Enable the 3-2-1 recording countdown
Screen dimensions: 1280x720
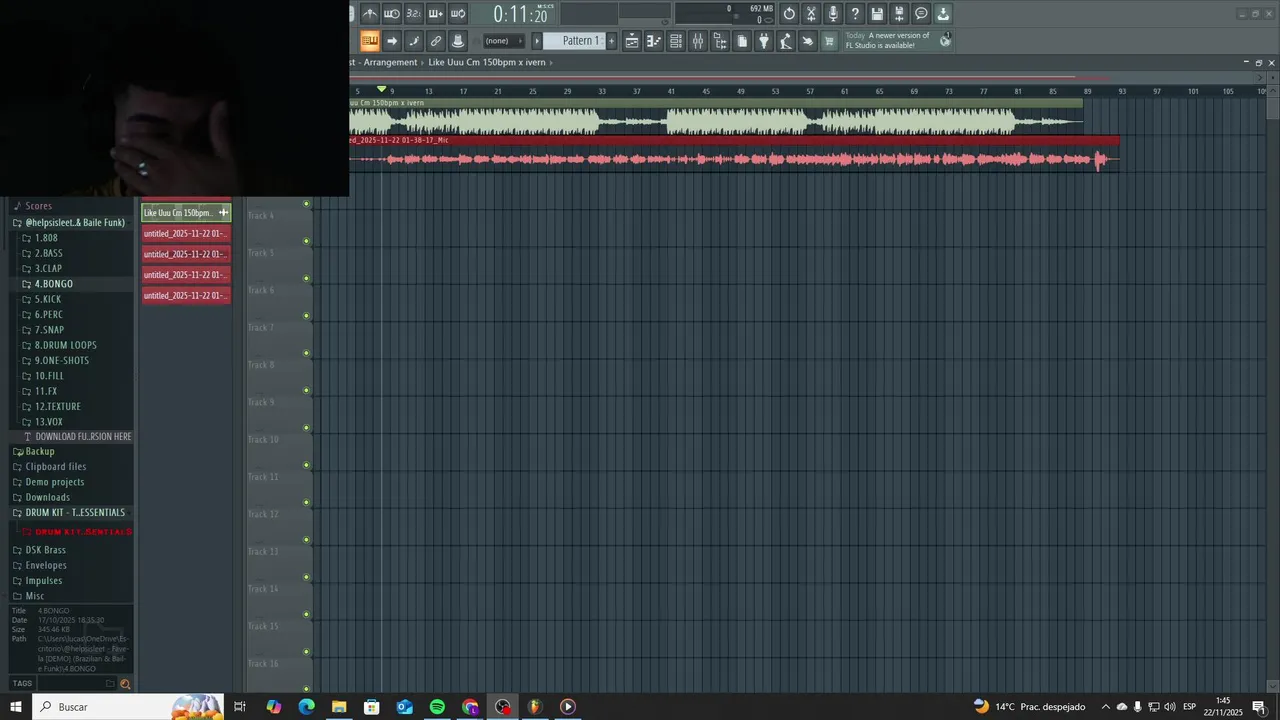(414, 14)
